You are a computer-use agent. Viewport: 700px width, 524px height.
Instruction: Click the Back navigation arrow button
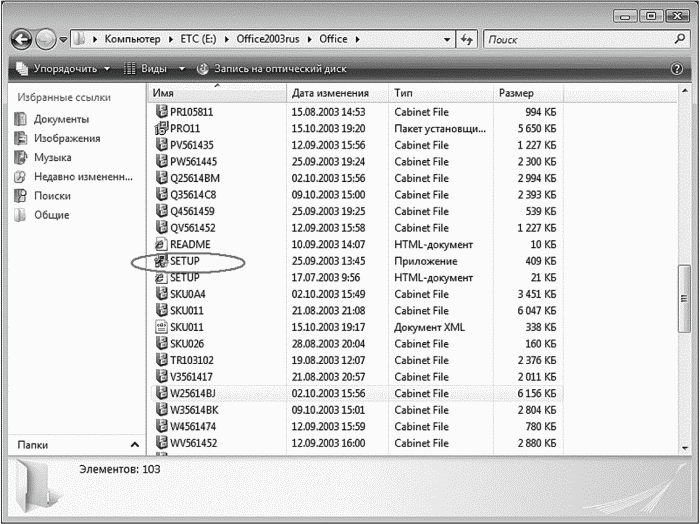pyautogui.click(x=21, y=40)
